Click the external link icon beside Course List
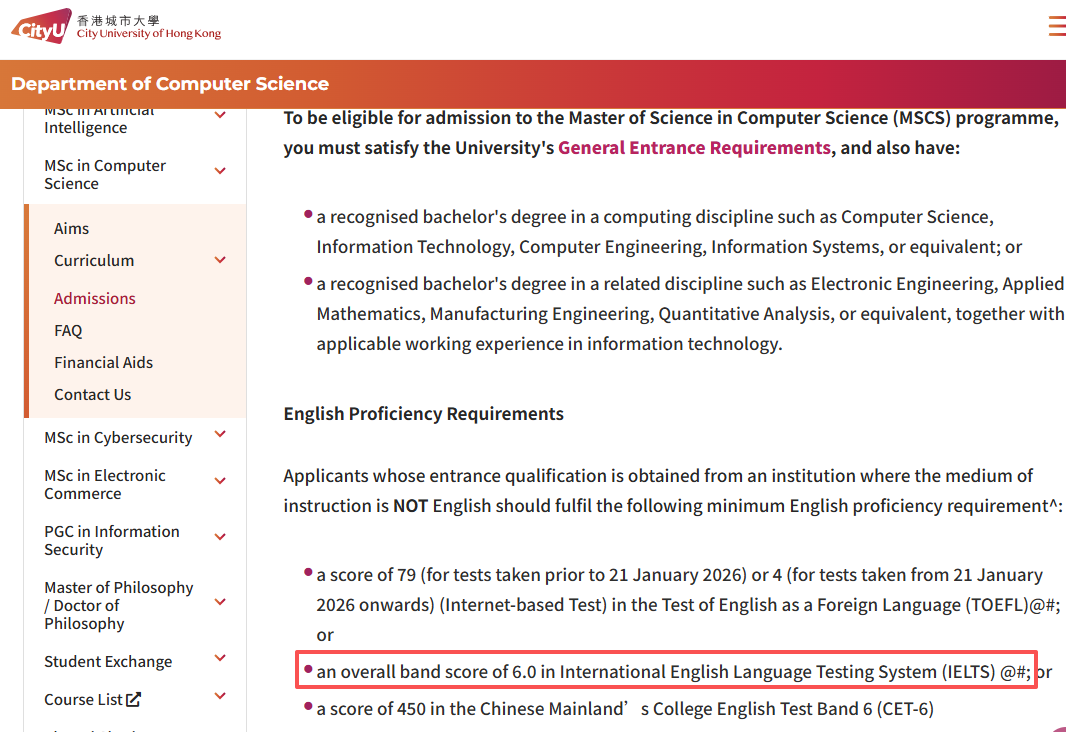Image resolution: width=1066 pixels, height=732 pixels. click(134, 699)
